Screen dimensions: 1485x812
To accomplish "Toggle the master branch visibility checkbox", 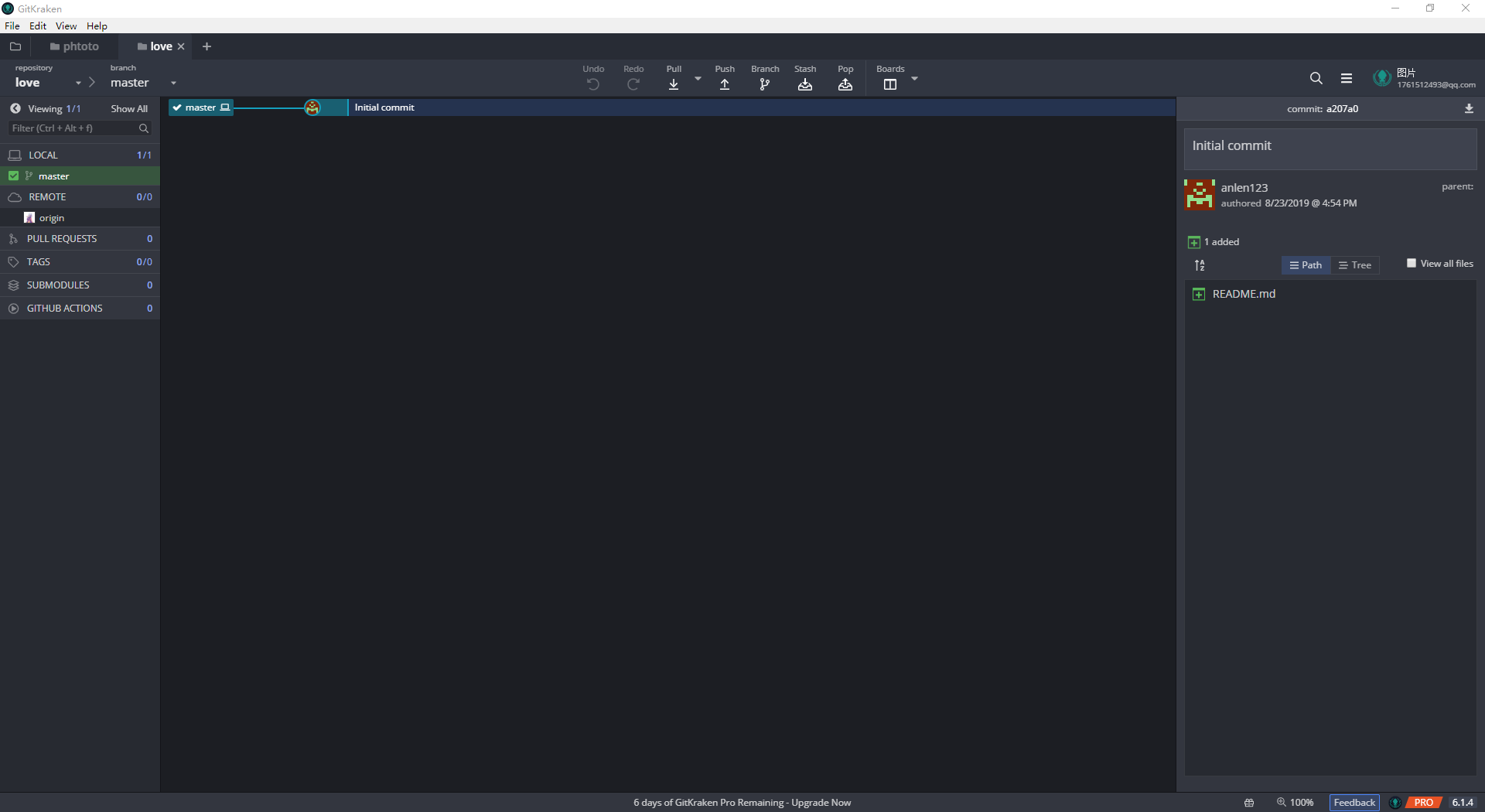I will coord(13,176).
